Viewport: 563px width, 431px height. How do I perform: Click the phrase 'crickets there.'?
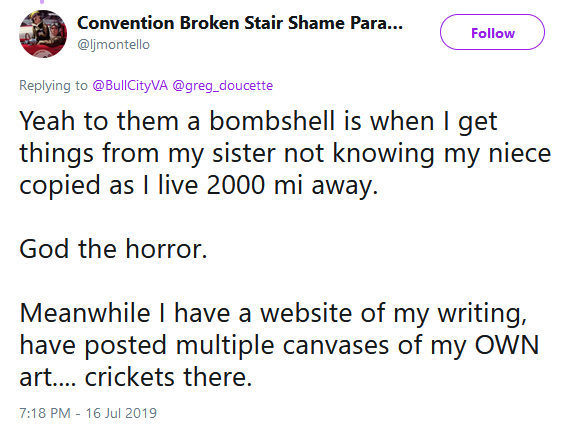[x=168, y=377]
